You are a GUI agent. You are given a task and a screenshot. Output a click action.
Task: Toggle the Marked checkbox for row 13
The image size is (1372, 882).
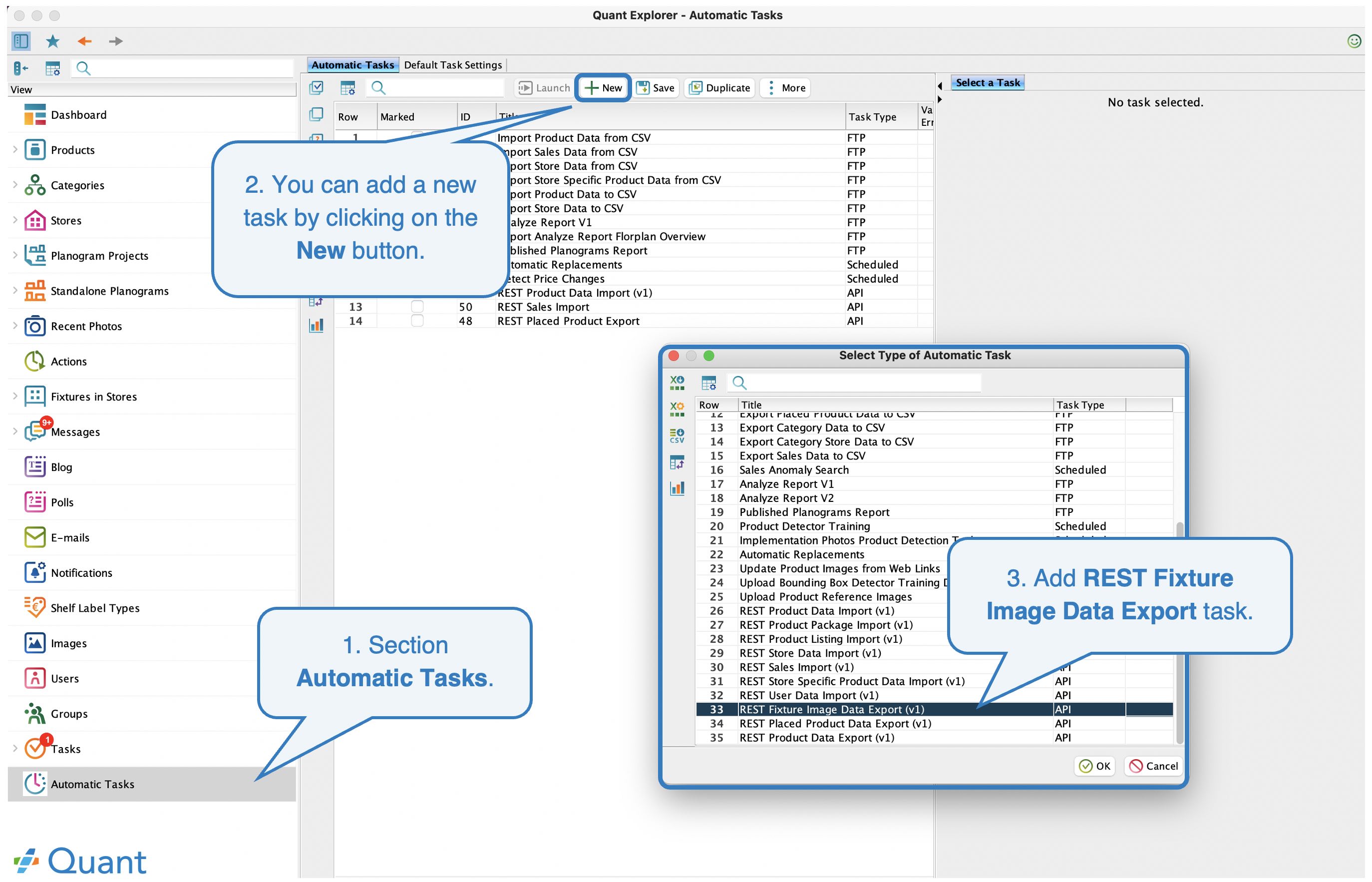[417, 307]
